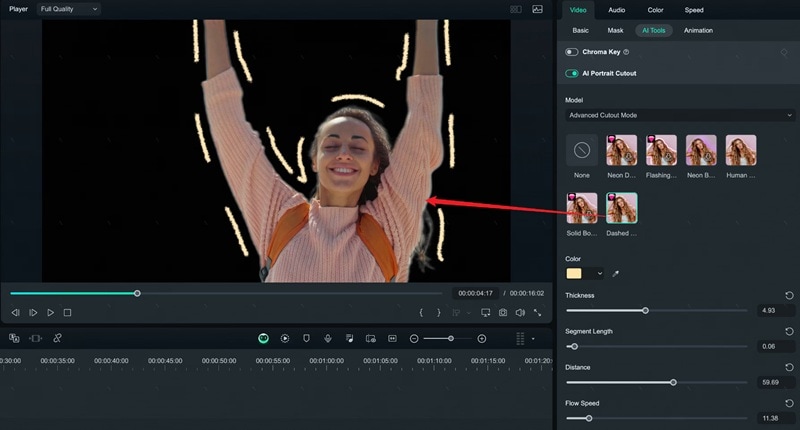
Task: Switch to the Speed tab
Action: point(694,10)
